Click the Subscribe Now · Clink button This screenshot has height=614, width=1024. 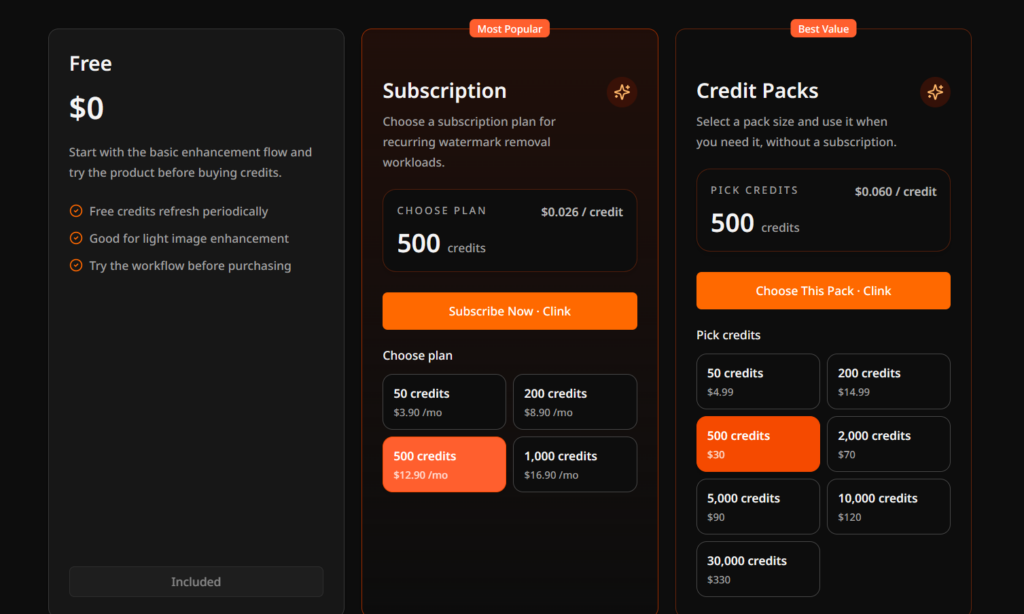(x=510, y=311)
